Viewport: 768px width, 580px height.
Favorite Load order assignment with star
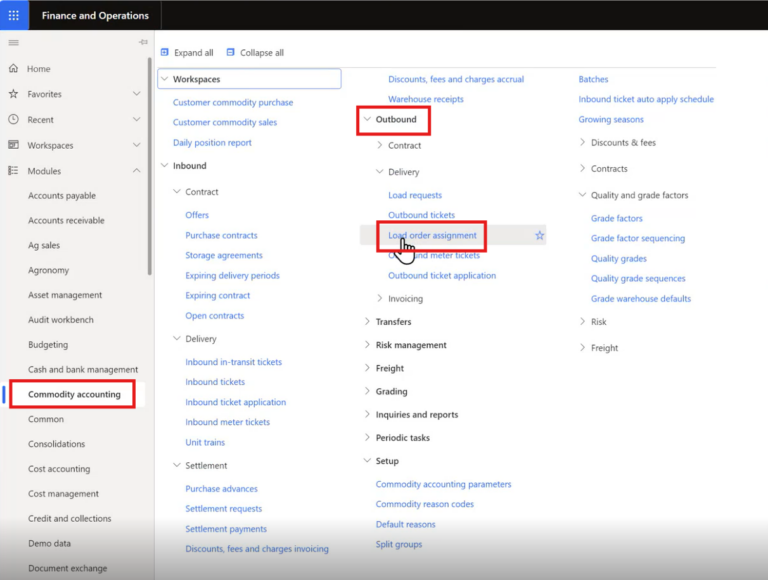tap(539, 236)
